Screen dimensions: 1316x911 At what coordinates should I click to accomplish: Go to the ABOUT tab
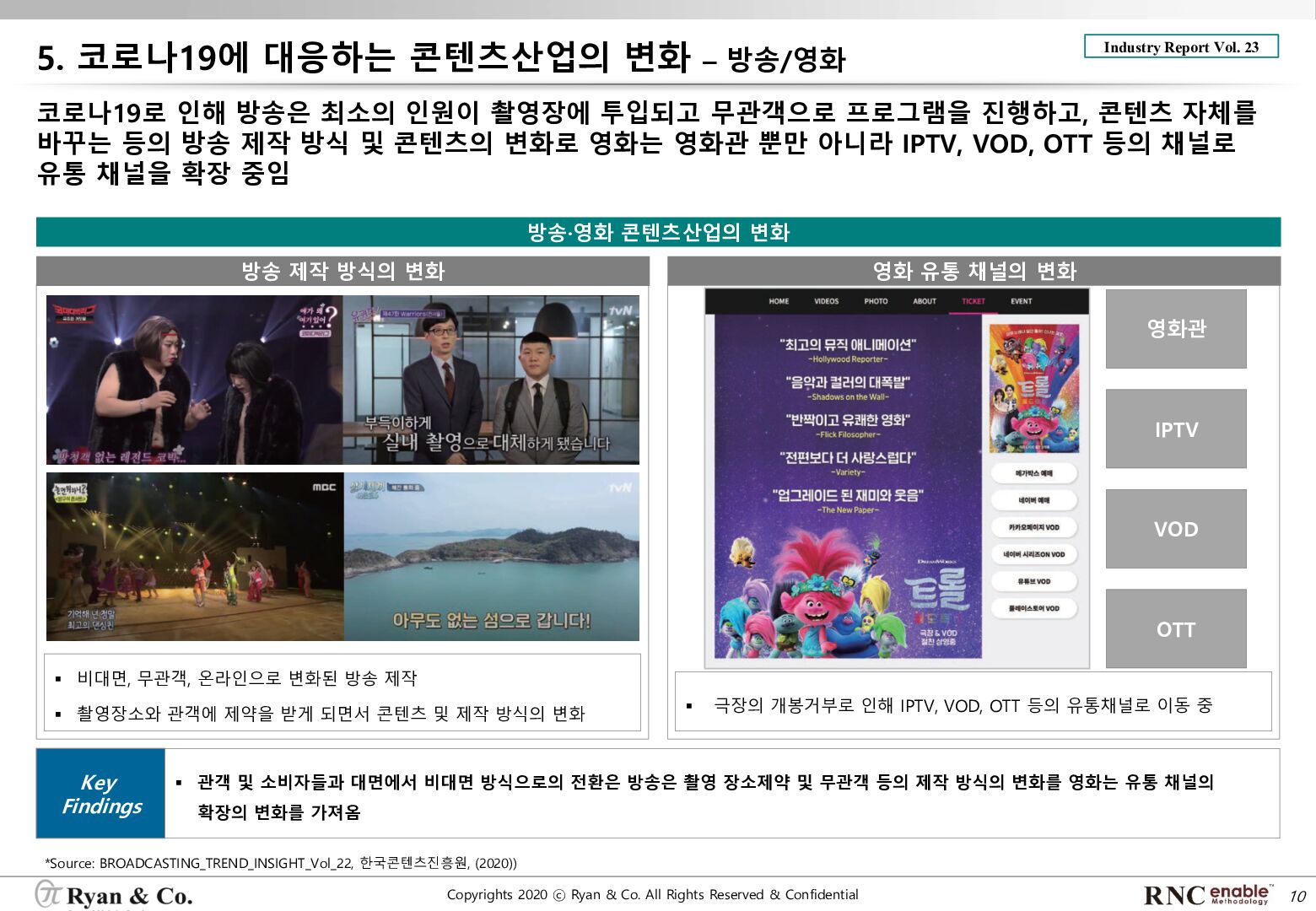925,301
